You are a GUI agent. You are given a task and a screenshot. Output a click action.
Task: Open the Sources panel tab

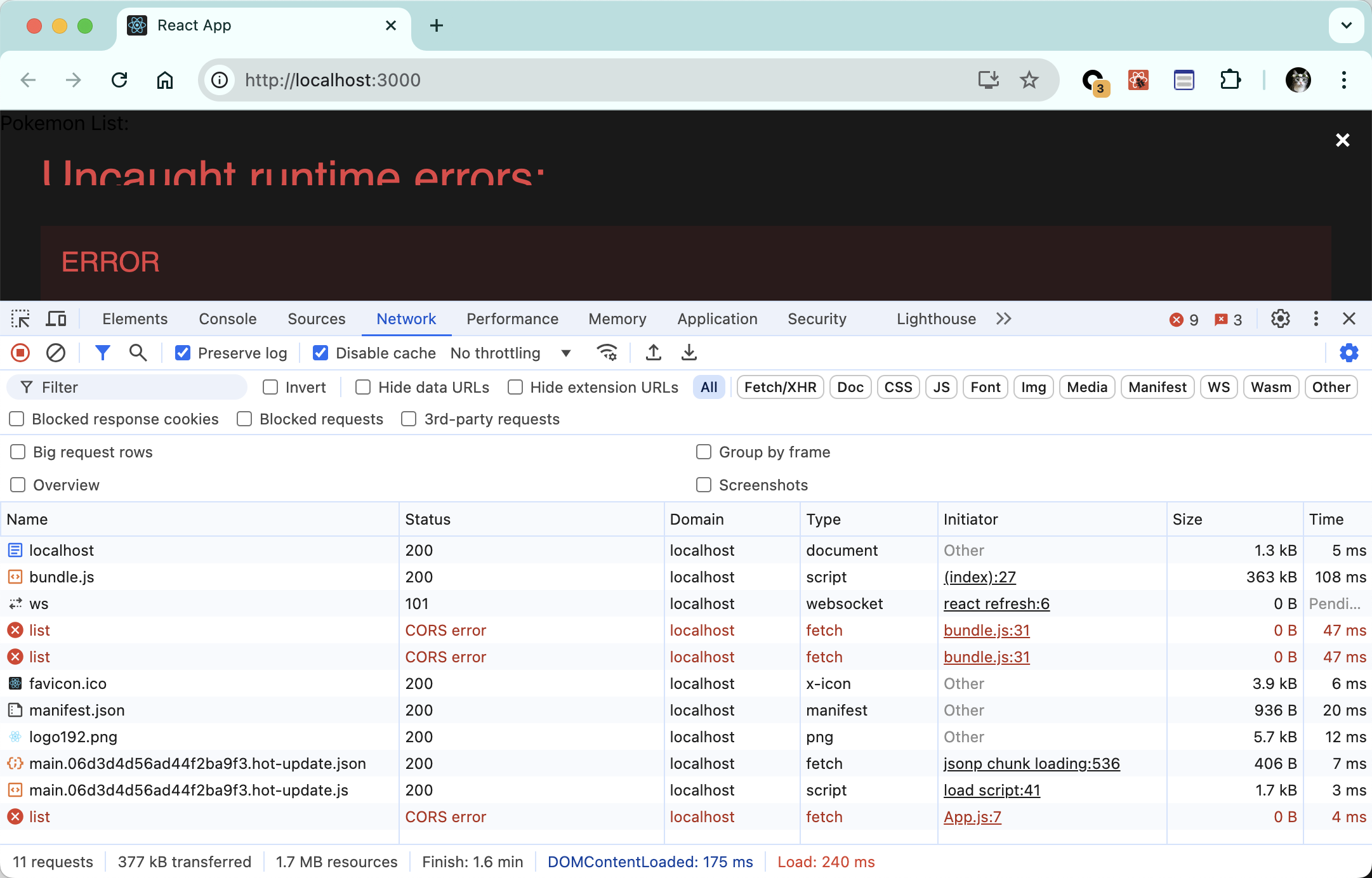click(316, 318)
